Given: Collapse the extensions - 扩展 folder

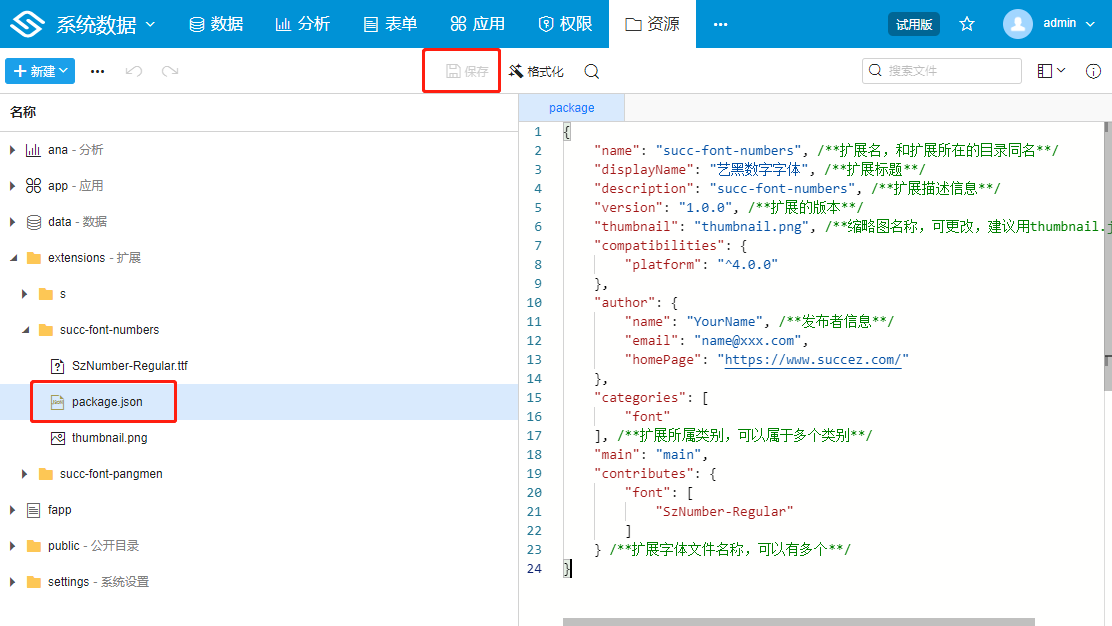Looking at the screenshot, I should coord(13,258).
